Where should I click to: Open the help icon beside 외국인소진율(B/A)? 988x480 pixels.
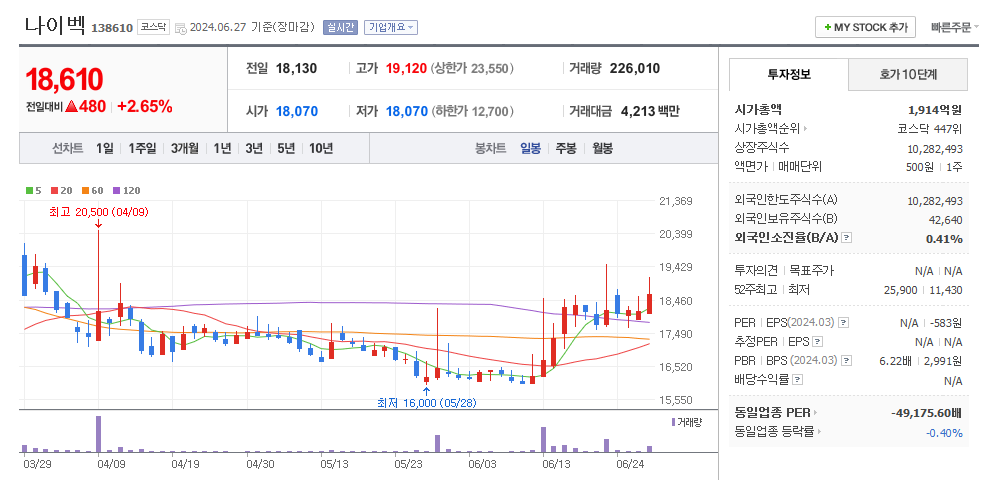847,238
